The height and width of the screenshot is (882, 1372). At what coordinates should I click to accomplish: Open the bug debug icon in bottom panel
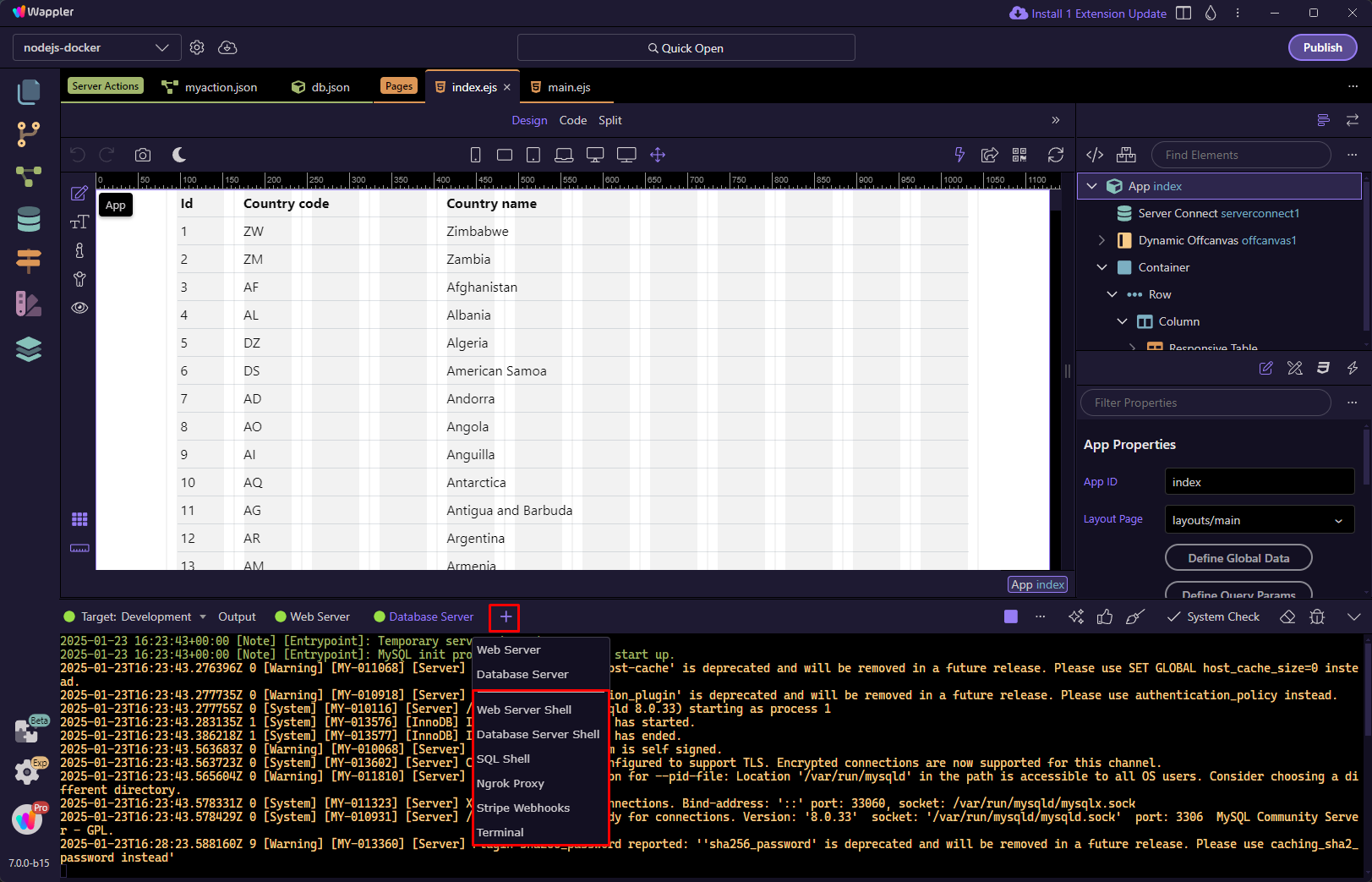pos(1317,616)
